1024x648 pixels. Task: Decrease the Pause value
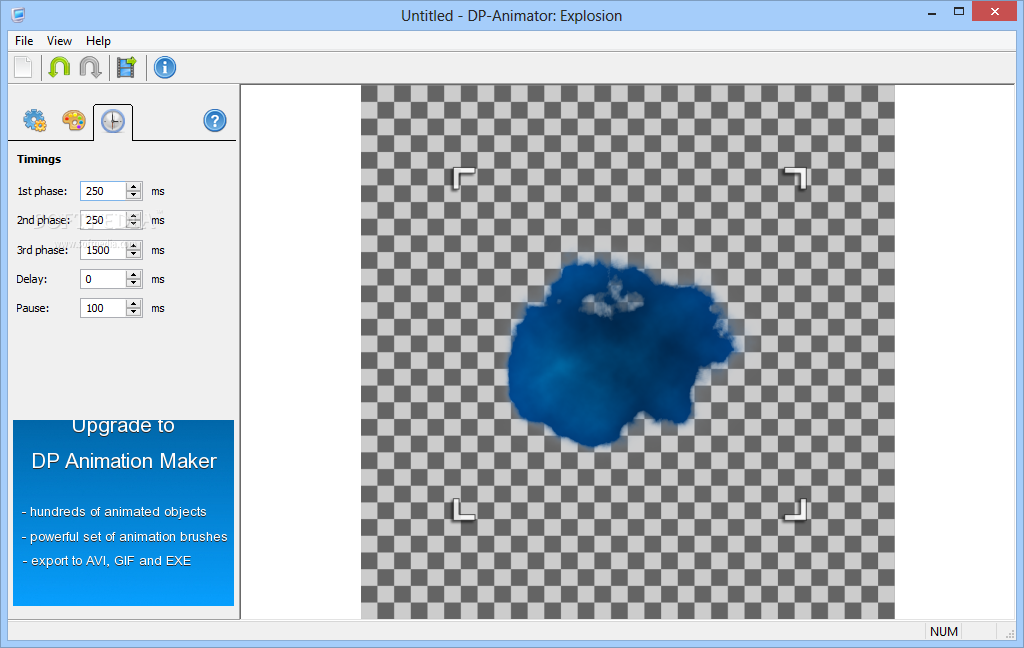tap(134, 312)
